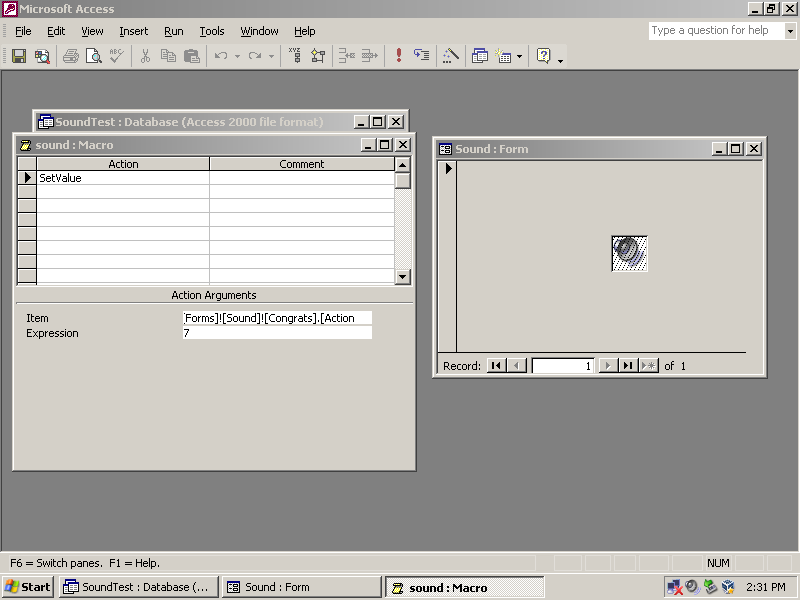The width and height of the screenshot is (800, 600).
Task: Open the View menu
Action: coord(92,31)
